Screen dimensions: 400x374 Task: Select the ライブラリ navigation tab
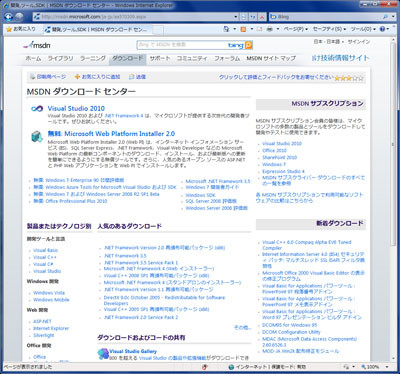60,59
